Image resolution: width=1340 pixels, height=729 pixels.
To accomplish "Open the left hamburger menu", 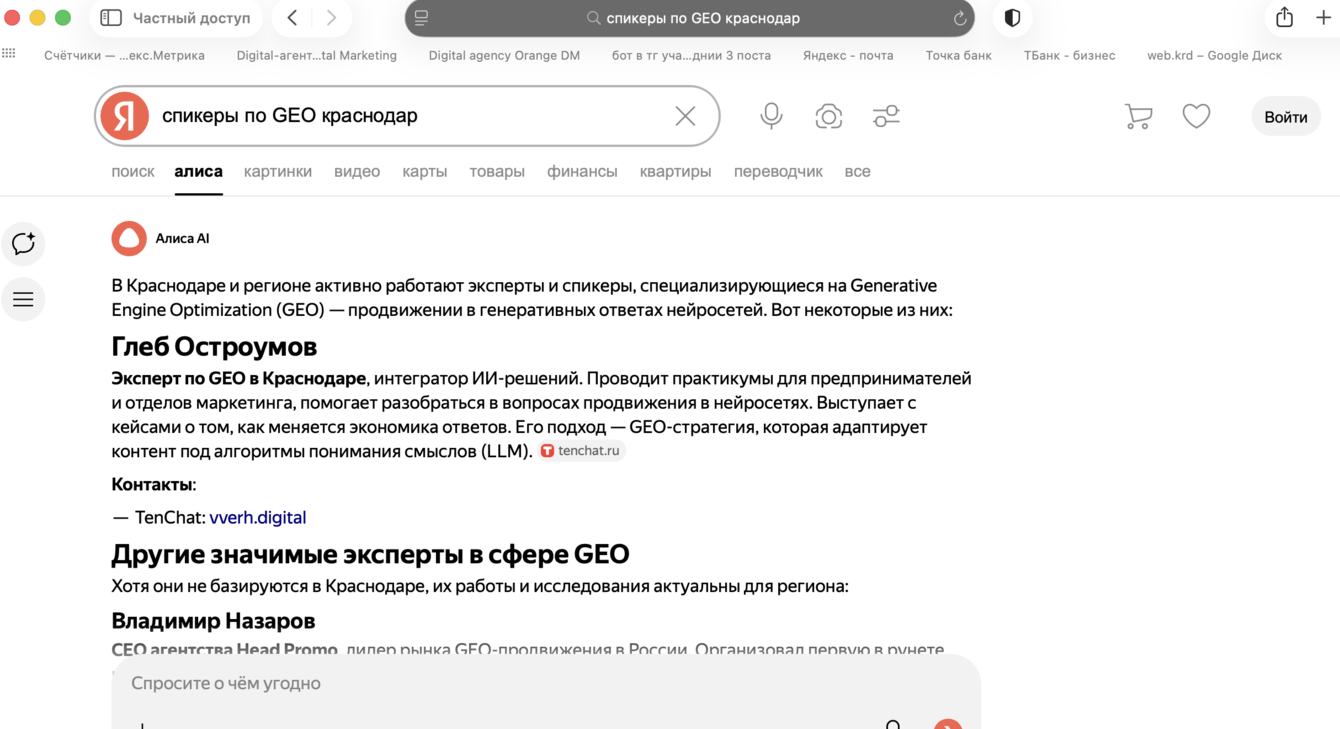I will coord(23,299).
